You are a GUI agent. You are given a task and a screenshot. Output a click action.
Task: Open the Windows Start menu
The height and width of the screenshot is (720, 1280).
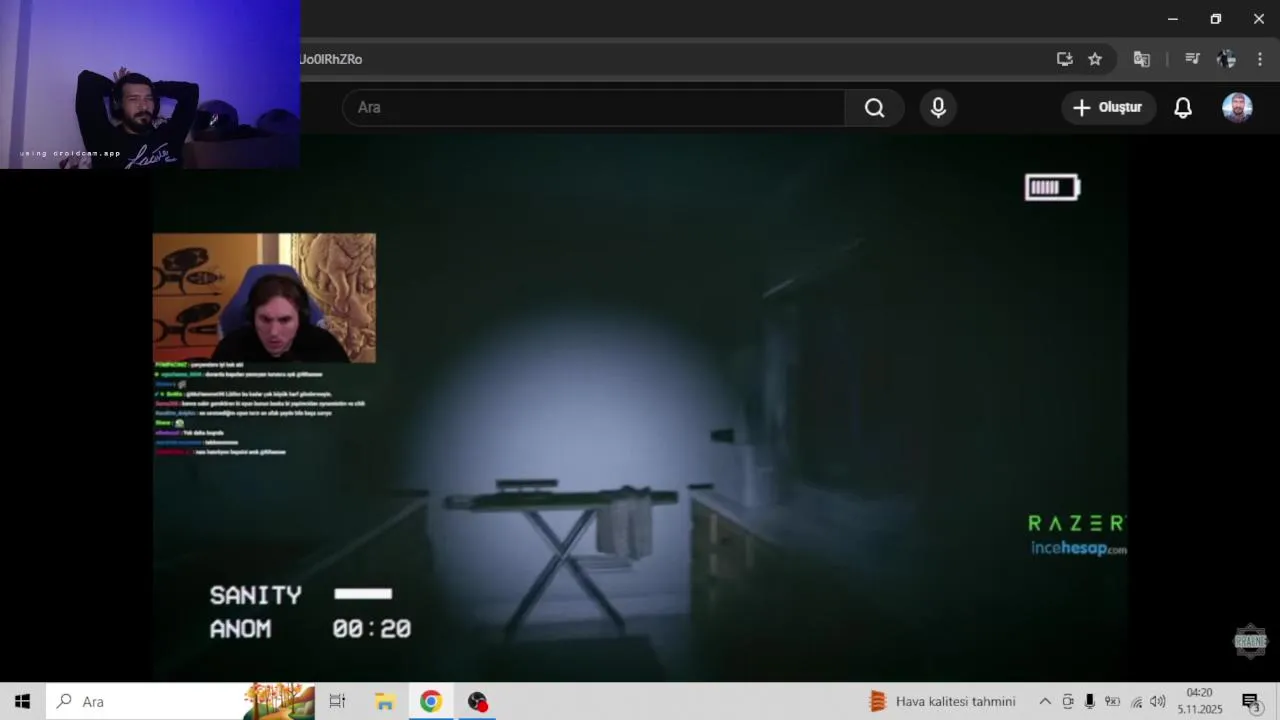point(22,701)
